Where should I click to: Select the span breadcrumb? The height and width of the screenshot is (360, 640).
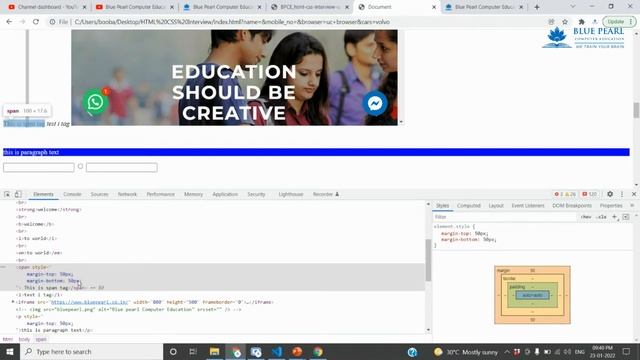[41, 339]
